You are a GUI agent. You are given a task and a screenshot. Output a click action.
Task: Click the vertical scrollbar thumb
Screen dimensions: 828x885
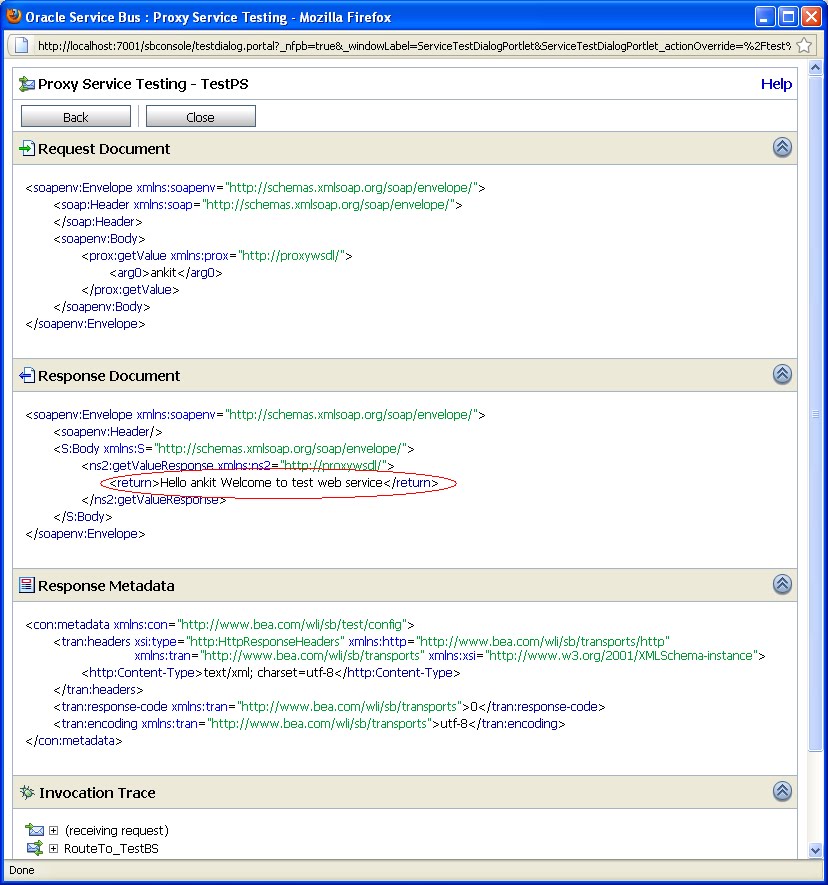815,414
